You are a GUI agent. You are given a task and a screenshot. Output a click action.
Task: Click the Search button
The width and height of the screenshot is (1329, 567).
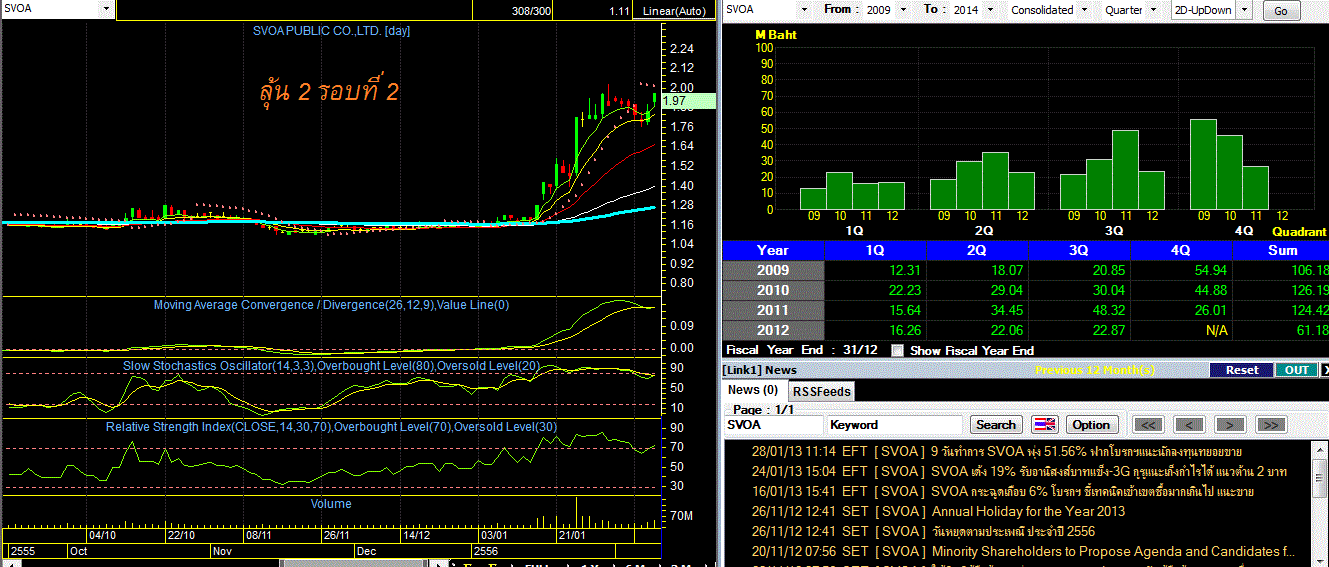pos(996,425)
